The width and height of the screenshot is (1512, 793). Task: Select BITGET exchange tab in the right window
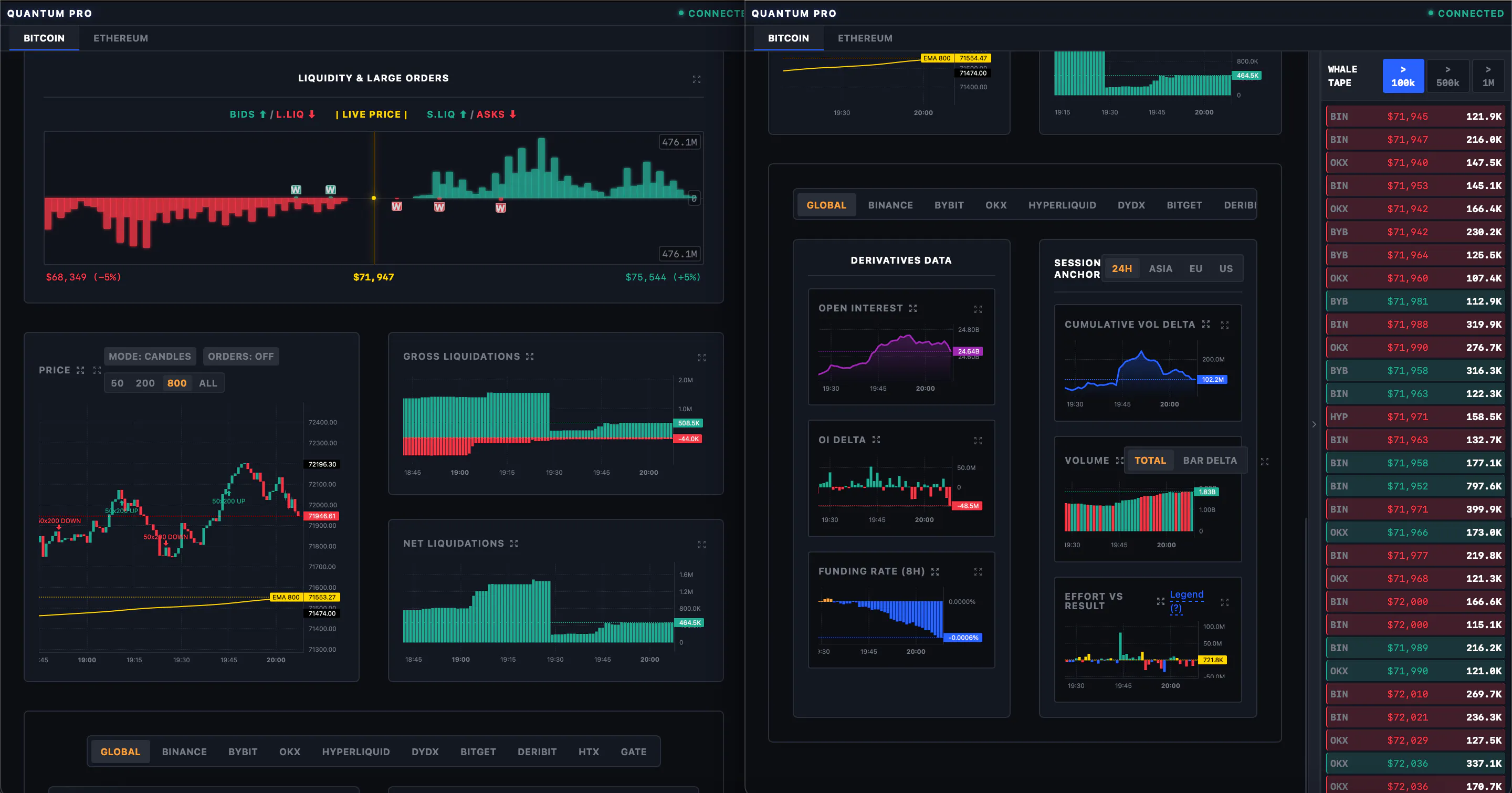pos(1184,205)
